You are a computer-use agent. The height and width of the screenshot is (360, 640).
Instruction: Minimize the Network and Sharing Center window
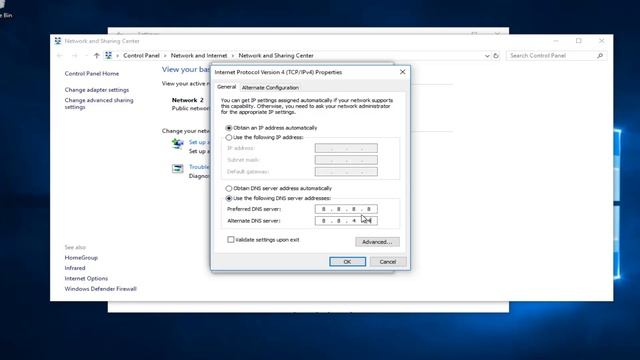[x=556, y=41]
